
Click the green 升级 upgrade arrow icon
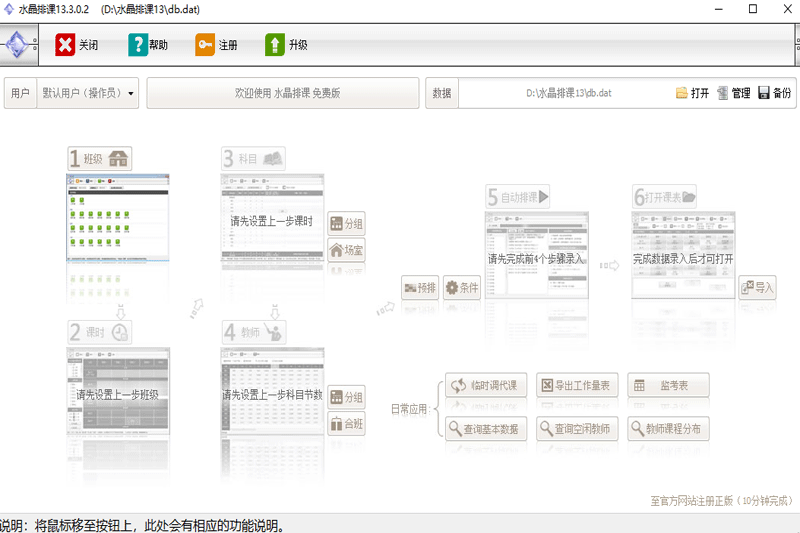275,45
